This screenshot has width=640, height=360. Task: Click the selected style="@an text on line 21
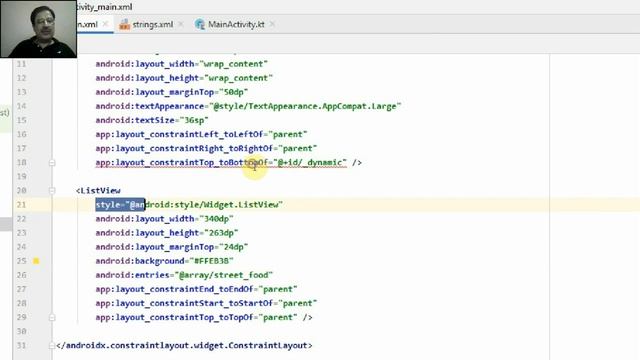120,204
